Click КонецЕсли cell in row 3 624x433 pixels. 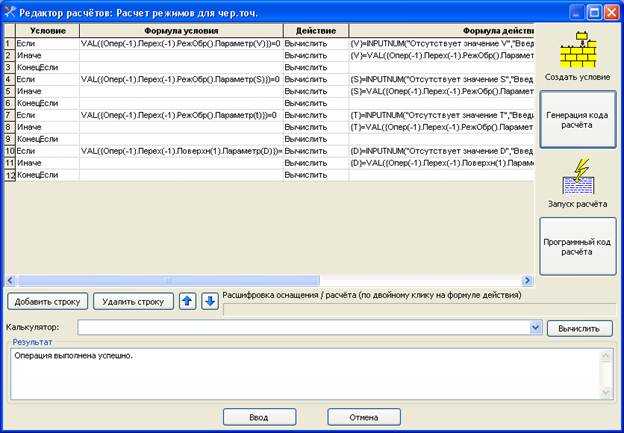click(47, 67)
